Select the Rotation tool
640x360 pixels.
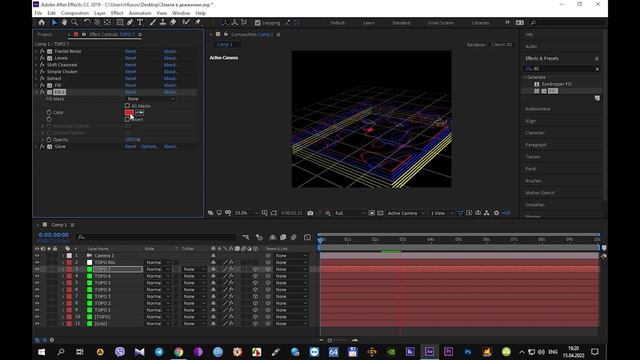(x=87, y=22)
